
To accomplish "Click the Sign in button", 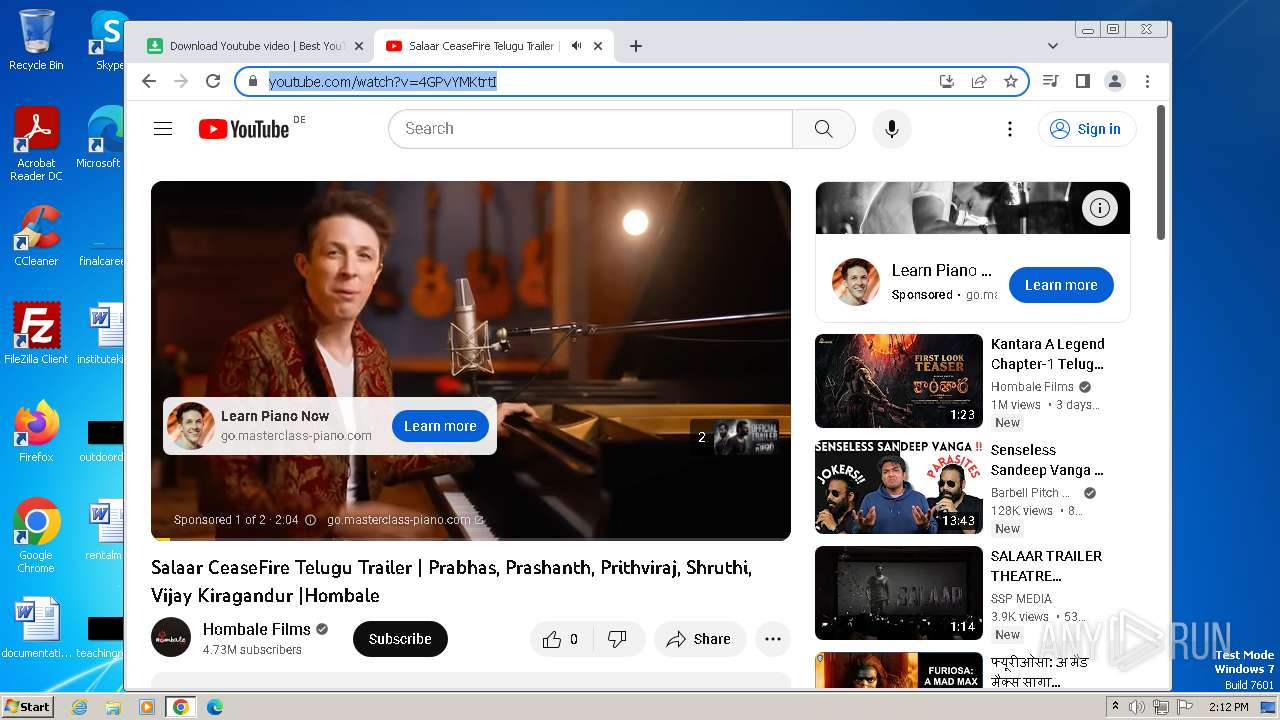I will pyautogui.click(x=1087, y=129).
